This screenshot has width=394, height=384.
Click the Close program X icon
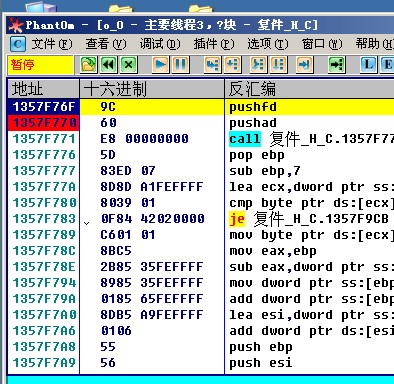129,64
